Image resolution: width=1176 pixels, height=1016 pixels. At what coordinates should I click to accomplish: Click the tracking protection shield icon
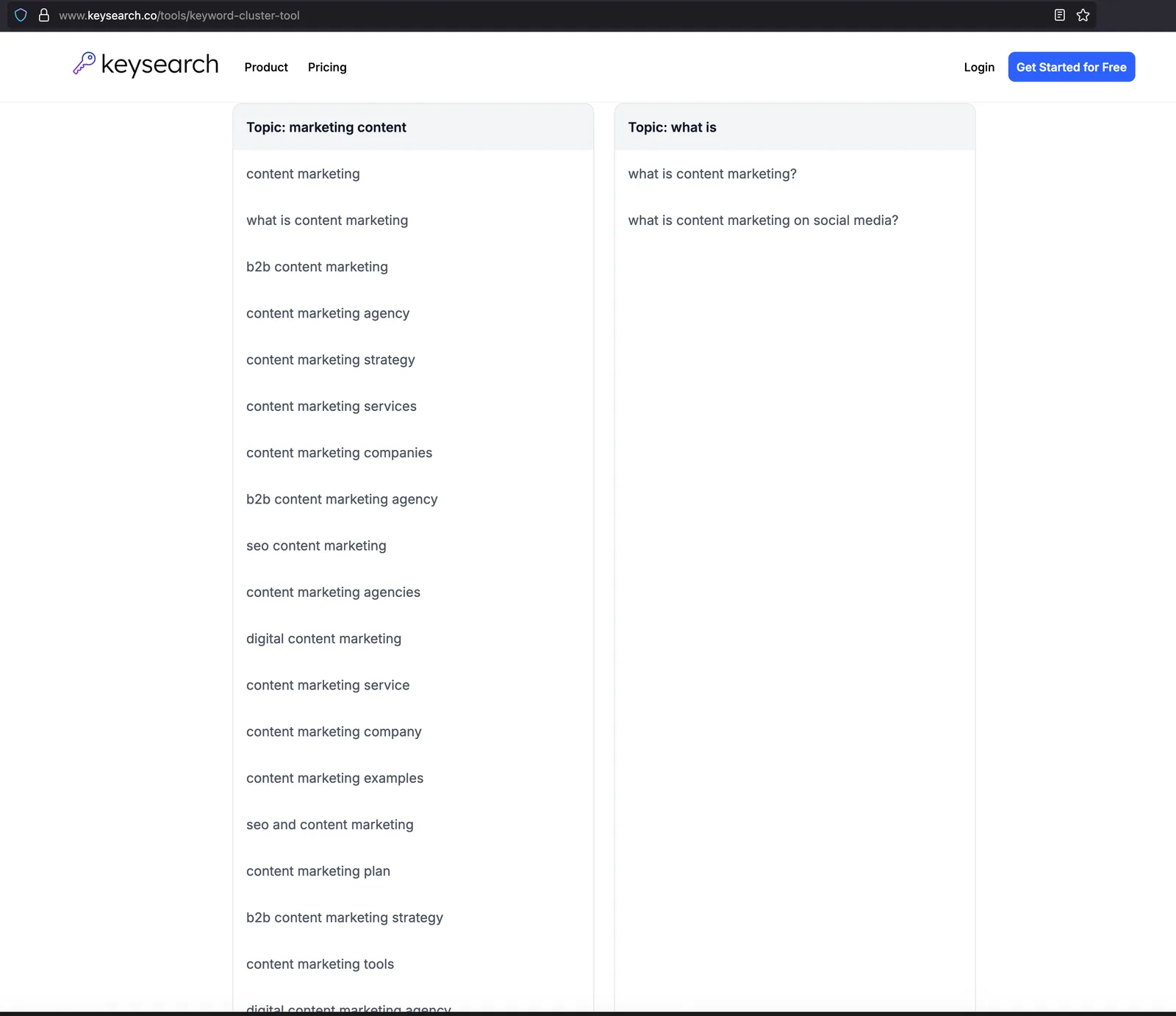point(21,15)
